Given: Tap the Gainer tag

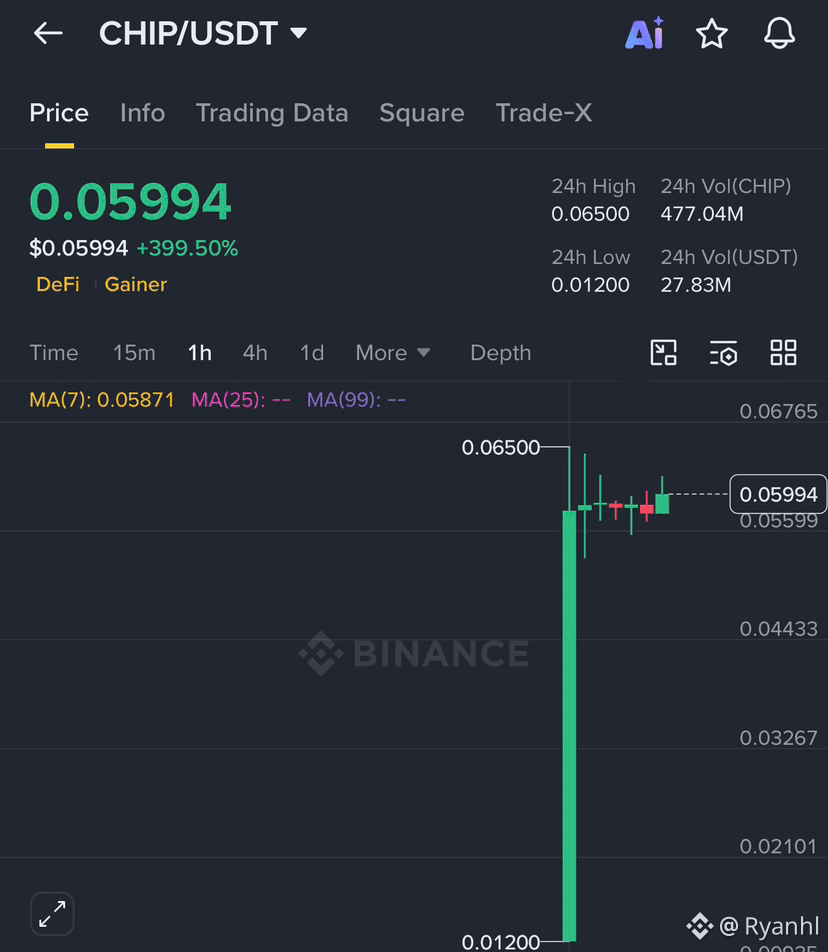Looking at the screenshot, I should point(136,284).
